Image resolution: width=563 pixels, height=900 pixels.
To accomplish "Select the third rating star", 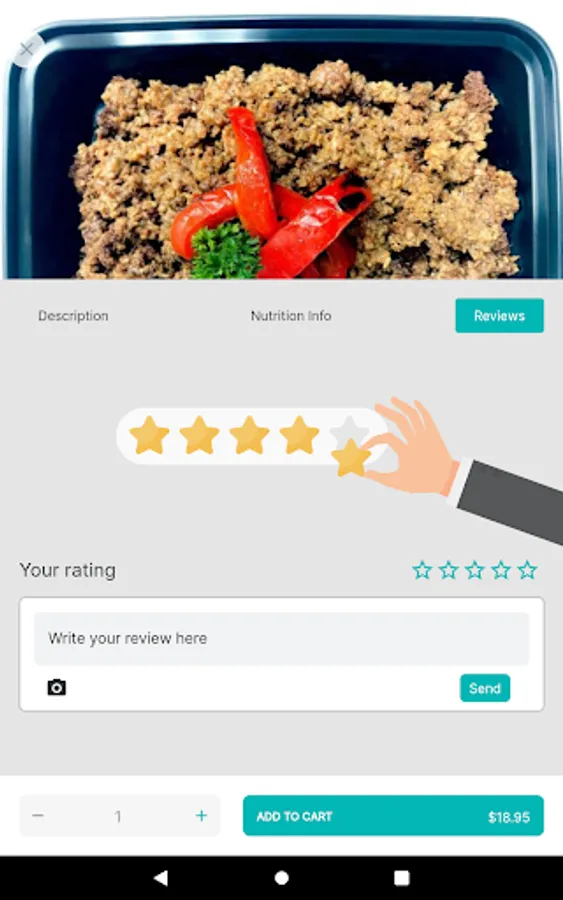I will click(475, 570).
